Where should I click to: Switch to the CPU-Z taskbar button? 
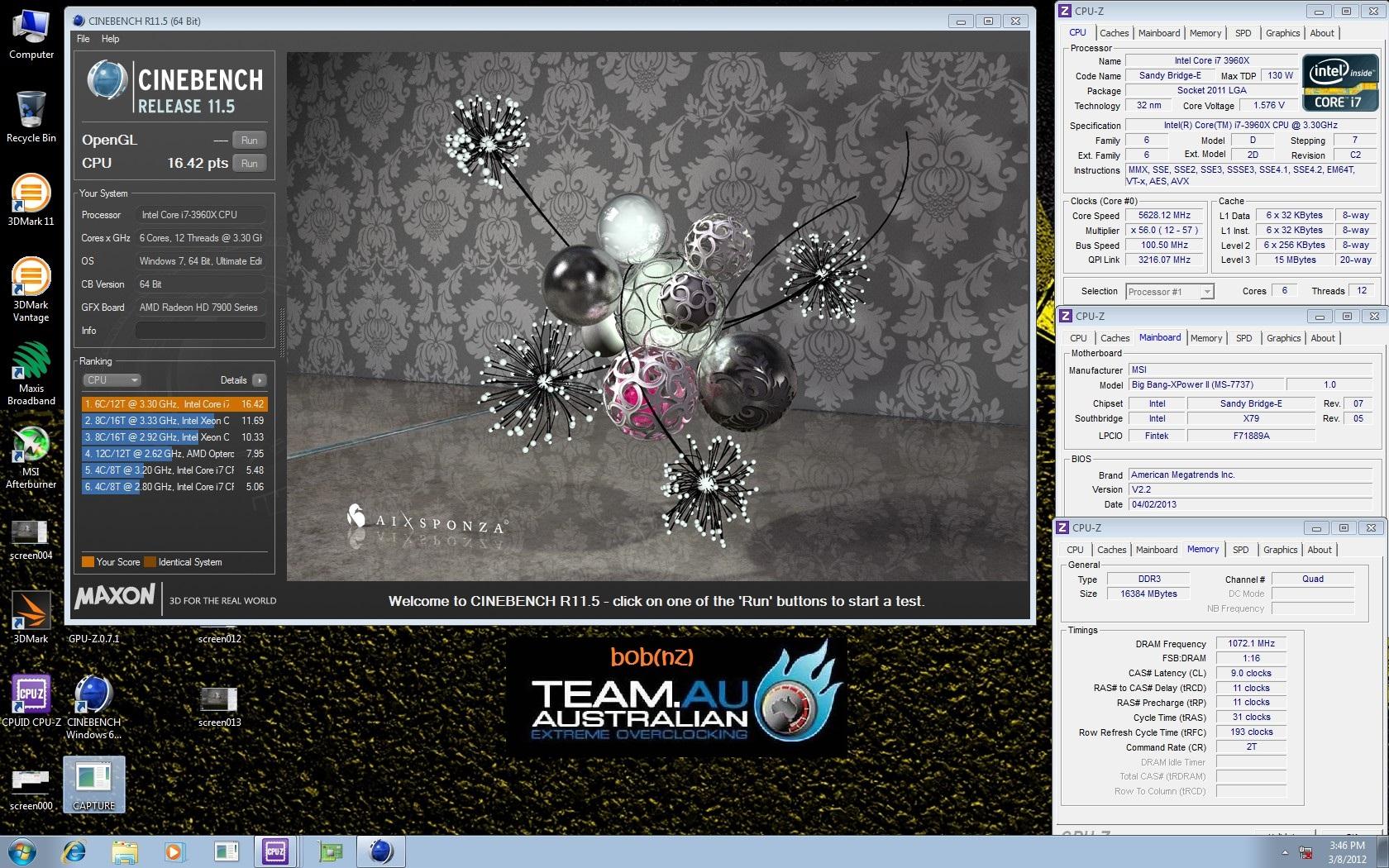click(x=274, y=851)
